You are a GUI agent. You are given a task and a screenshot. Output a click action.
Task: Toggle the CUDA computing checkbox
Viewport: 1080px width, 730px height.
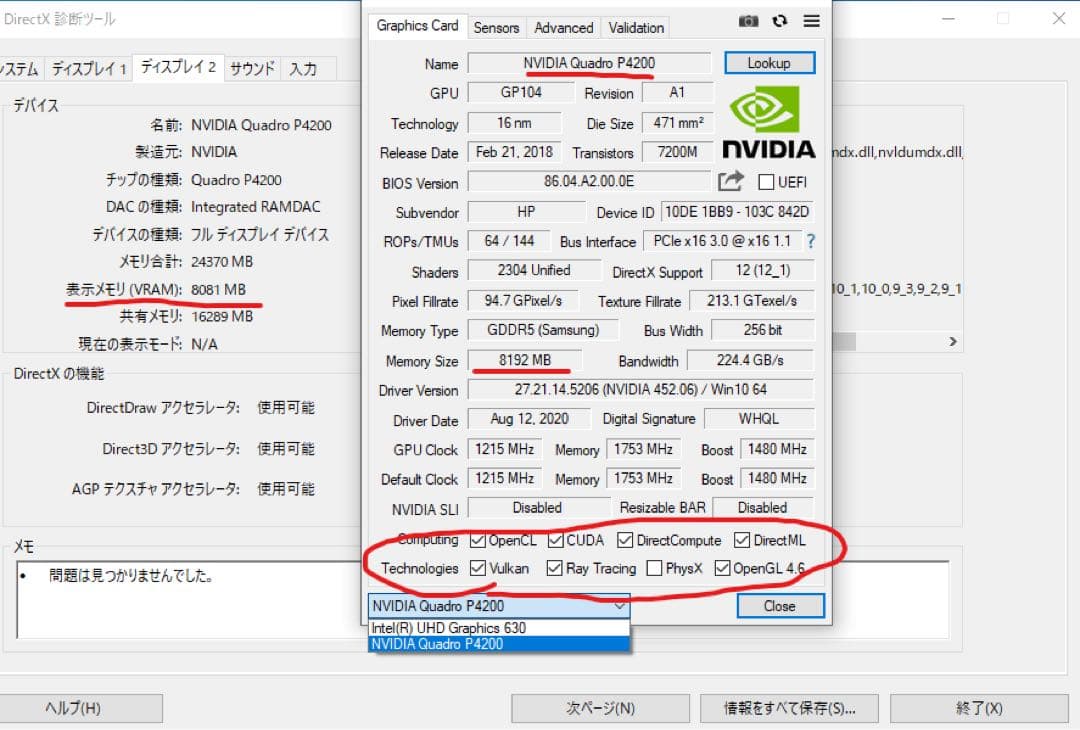pos(553,540)
